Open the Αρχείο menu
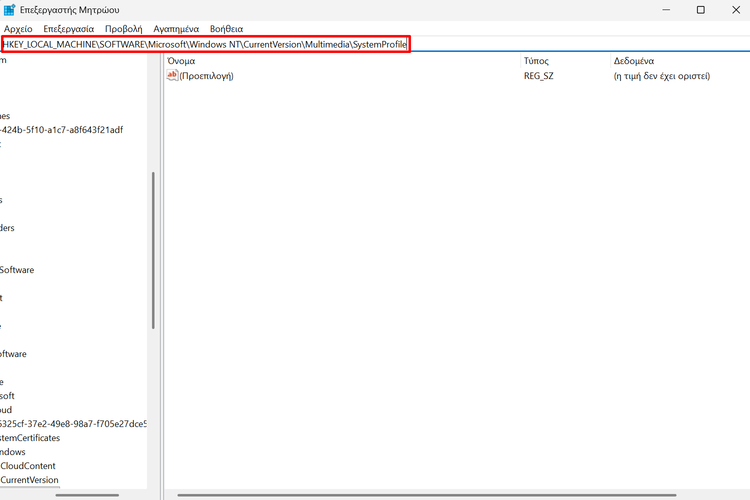 tap(18, 29)
